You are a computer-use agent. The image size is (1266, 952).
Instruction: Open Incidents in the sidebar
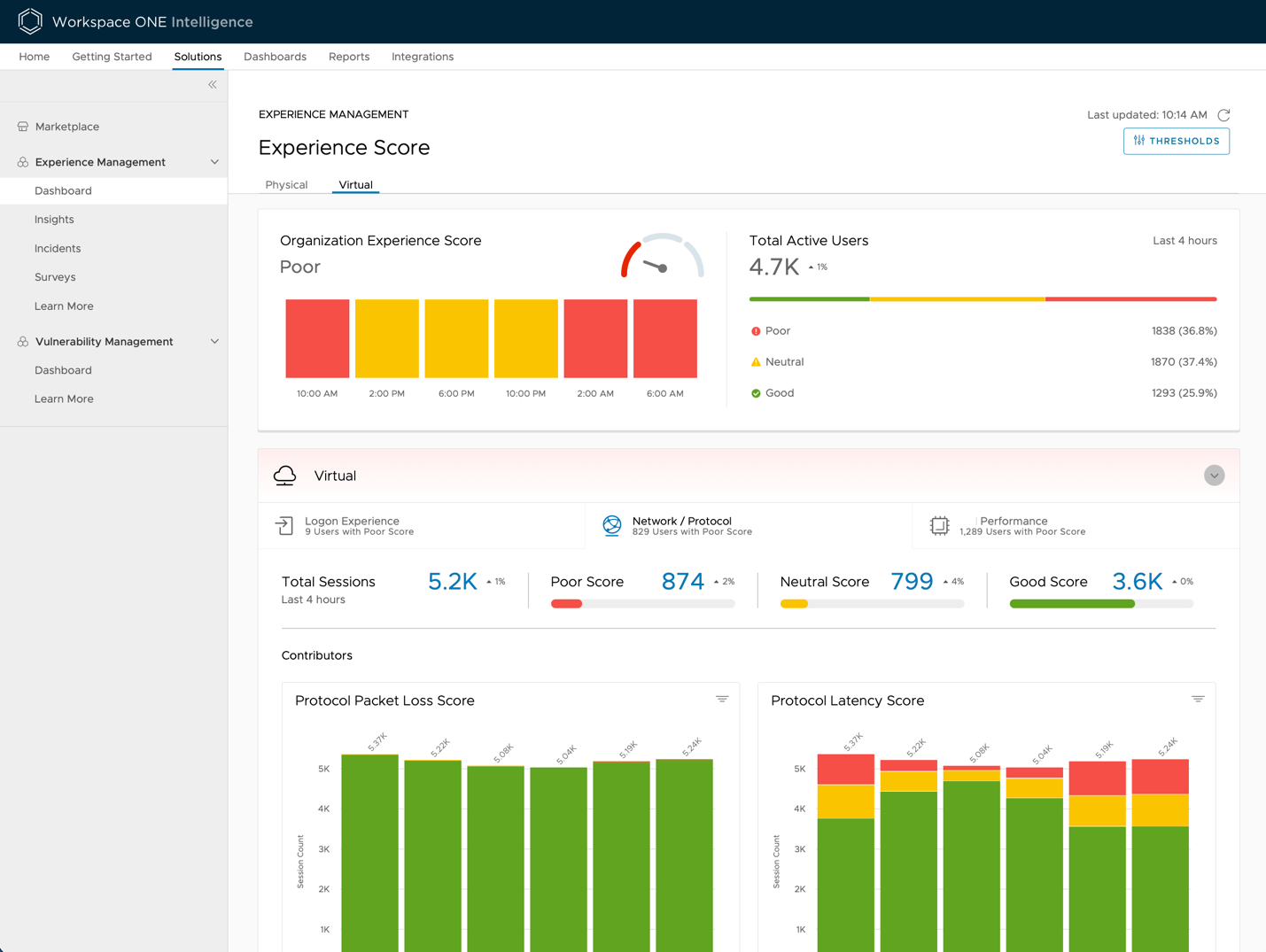pos(58,249)
